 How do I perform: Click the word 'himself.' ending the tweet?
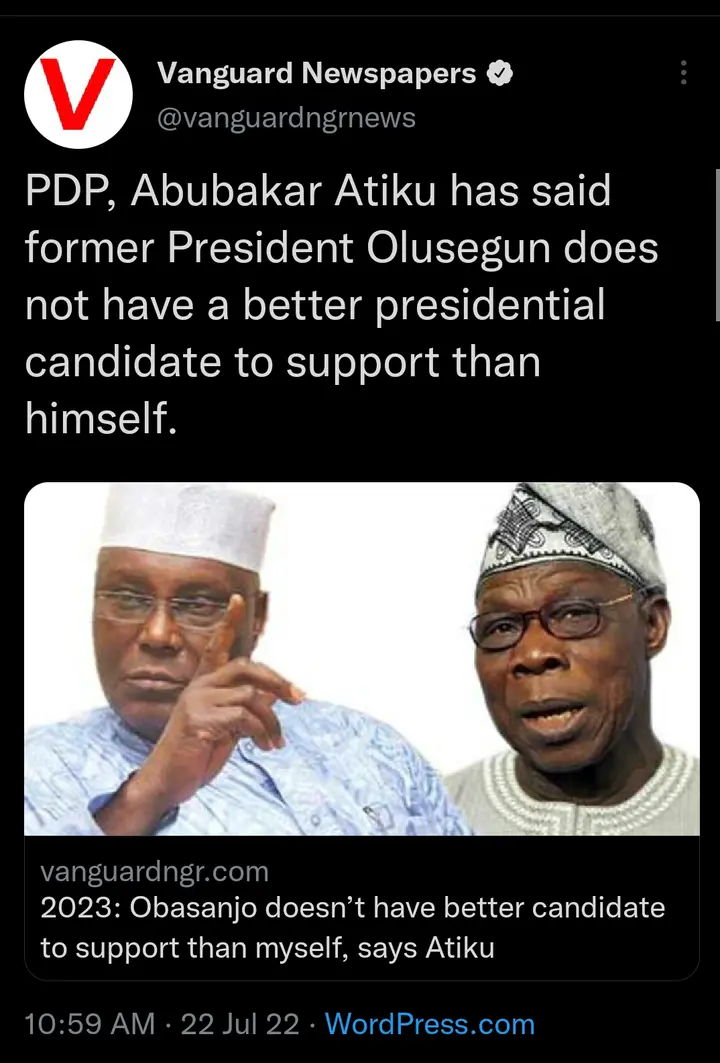click(x=102, y=417)
